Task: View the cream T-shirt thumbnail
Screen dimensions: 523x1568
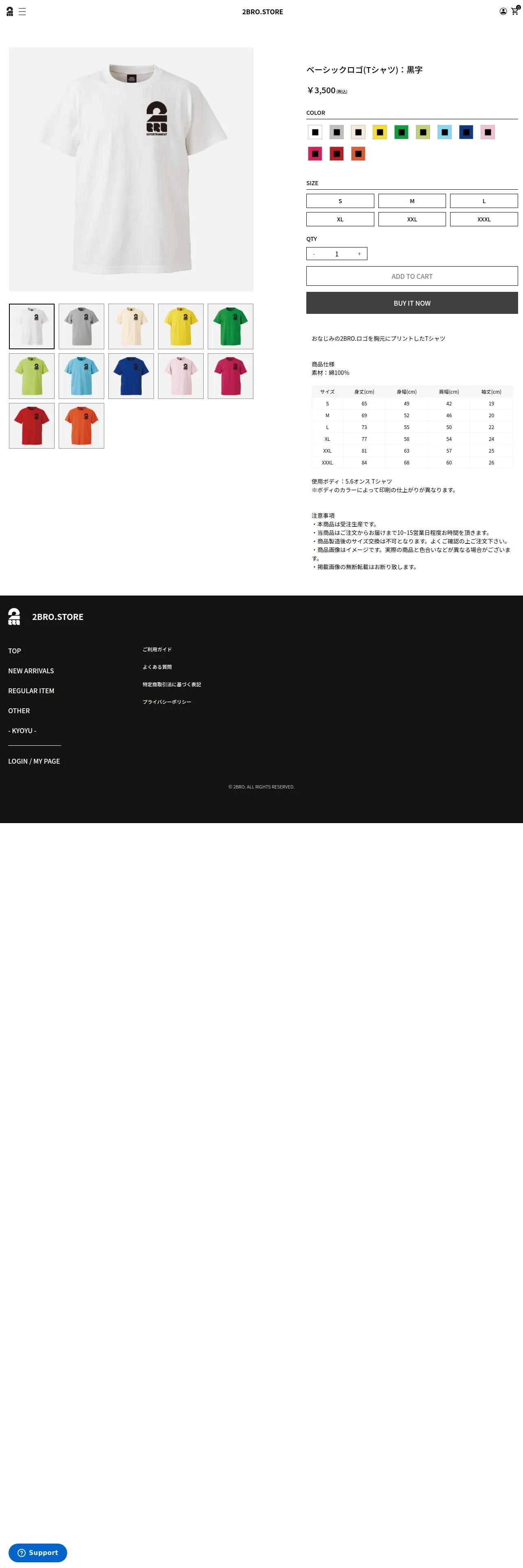Action: click(131, 326)
